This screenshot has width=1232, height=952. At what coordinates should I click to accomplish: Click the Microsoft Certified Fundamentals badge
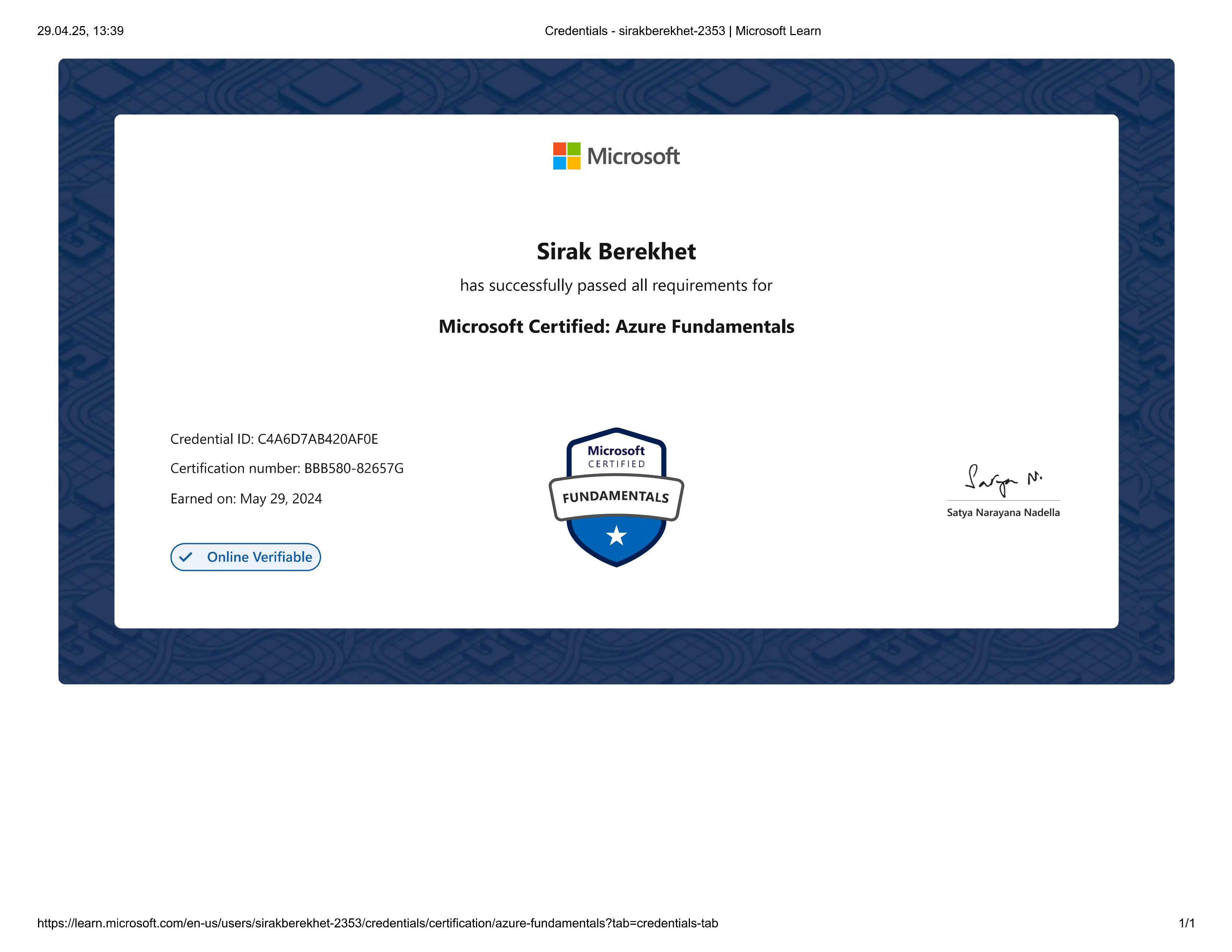(616, 497)
